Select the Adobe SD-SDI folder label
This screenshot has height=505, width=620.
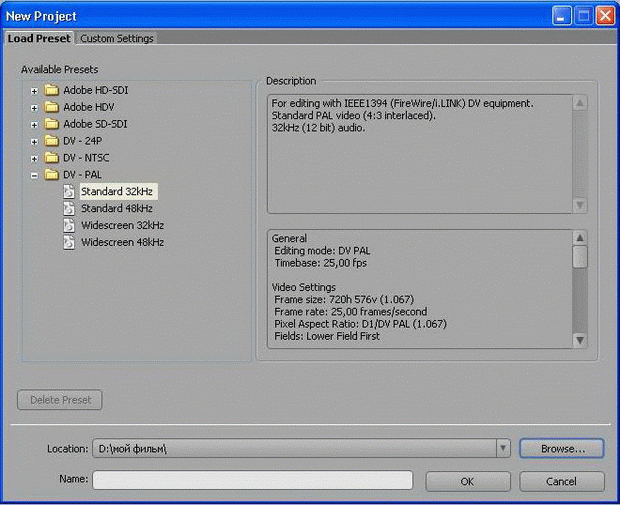point(95,124)
